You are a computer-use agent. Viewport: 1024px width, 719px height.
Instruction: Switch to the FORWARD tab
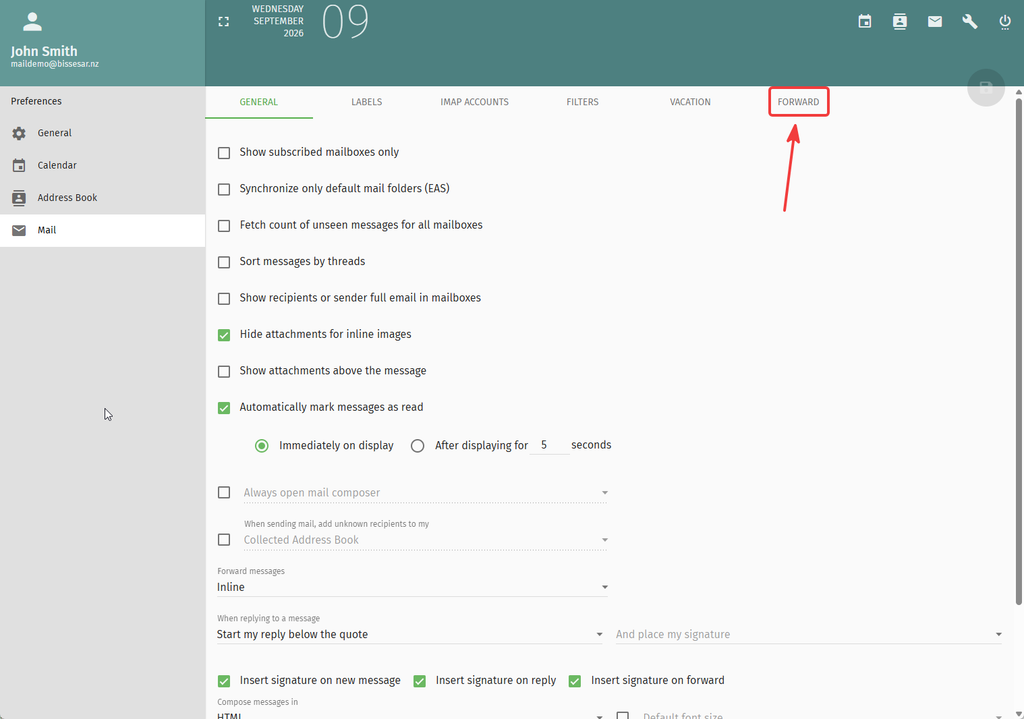(x=798, y=102)
